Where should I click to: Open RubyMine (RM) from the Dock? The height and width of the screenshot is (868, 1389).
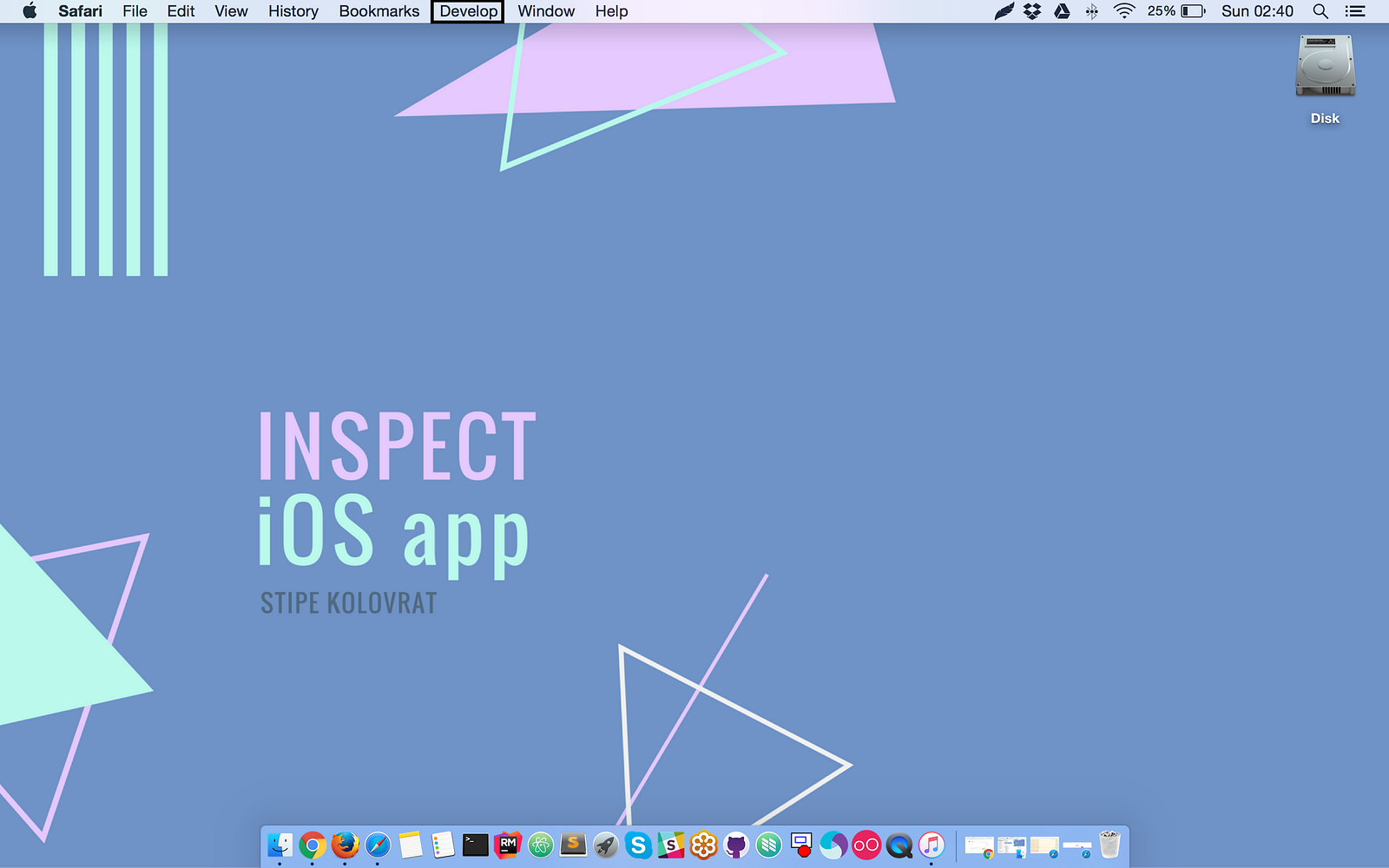coord(508,845)
